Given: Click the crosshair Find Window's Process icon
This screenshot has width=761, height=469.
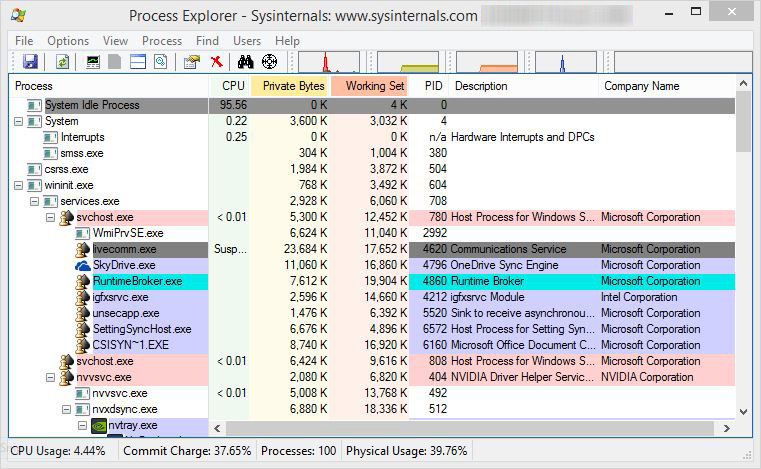Looking at the screenshot, I should [x=269, y=62].
